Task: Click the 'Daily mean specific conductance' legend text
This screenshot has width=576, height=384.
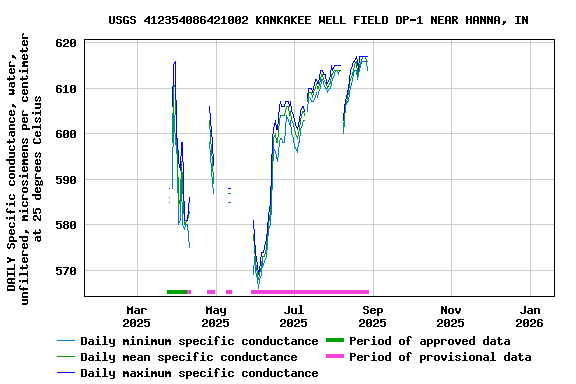Action: coord(189,357)
